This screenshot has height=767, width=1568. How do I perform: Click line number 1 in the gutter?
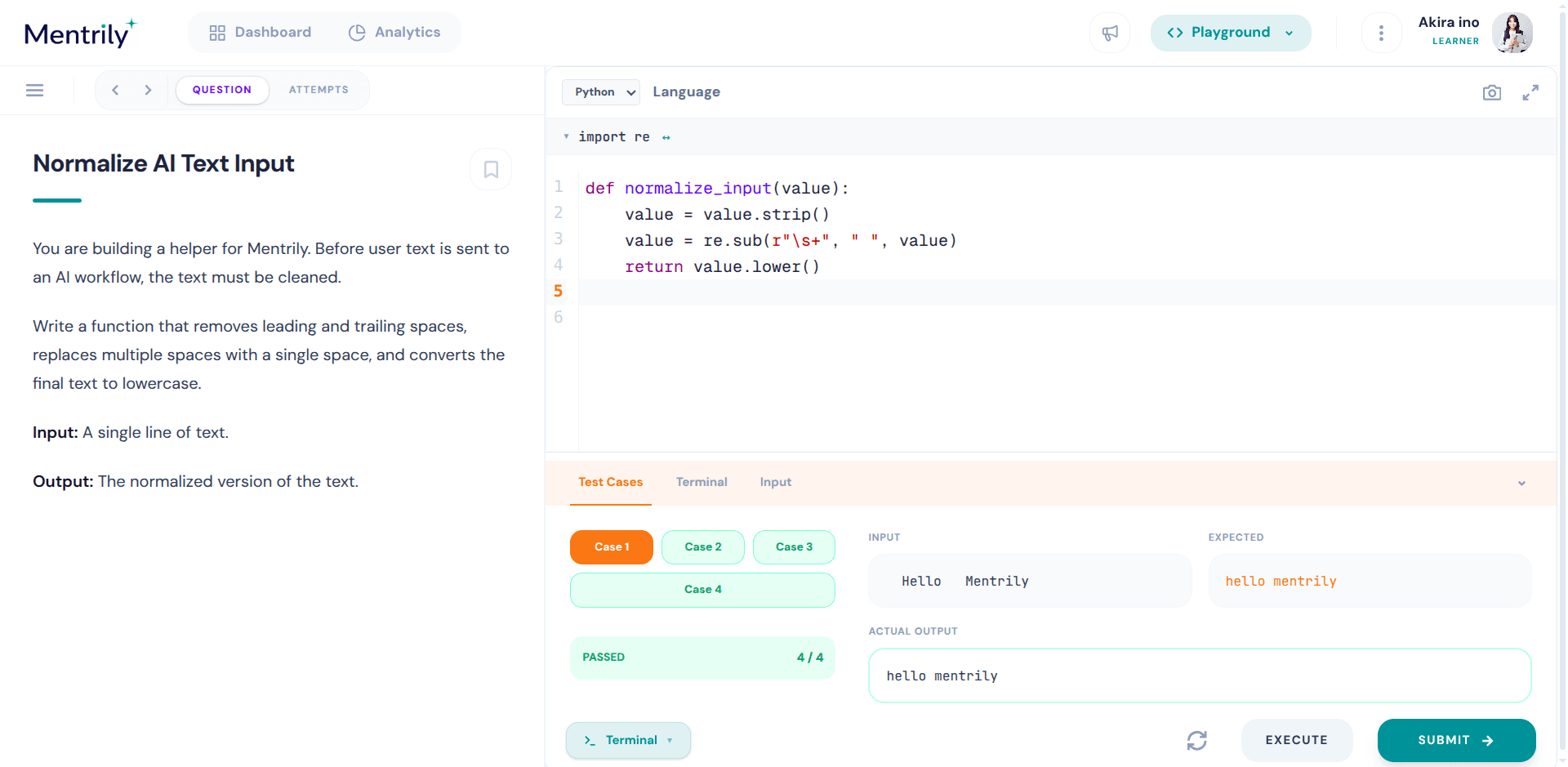(559, 187)
